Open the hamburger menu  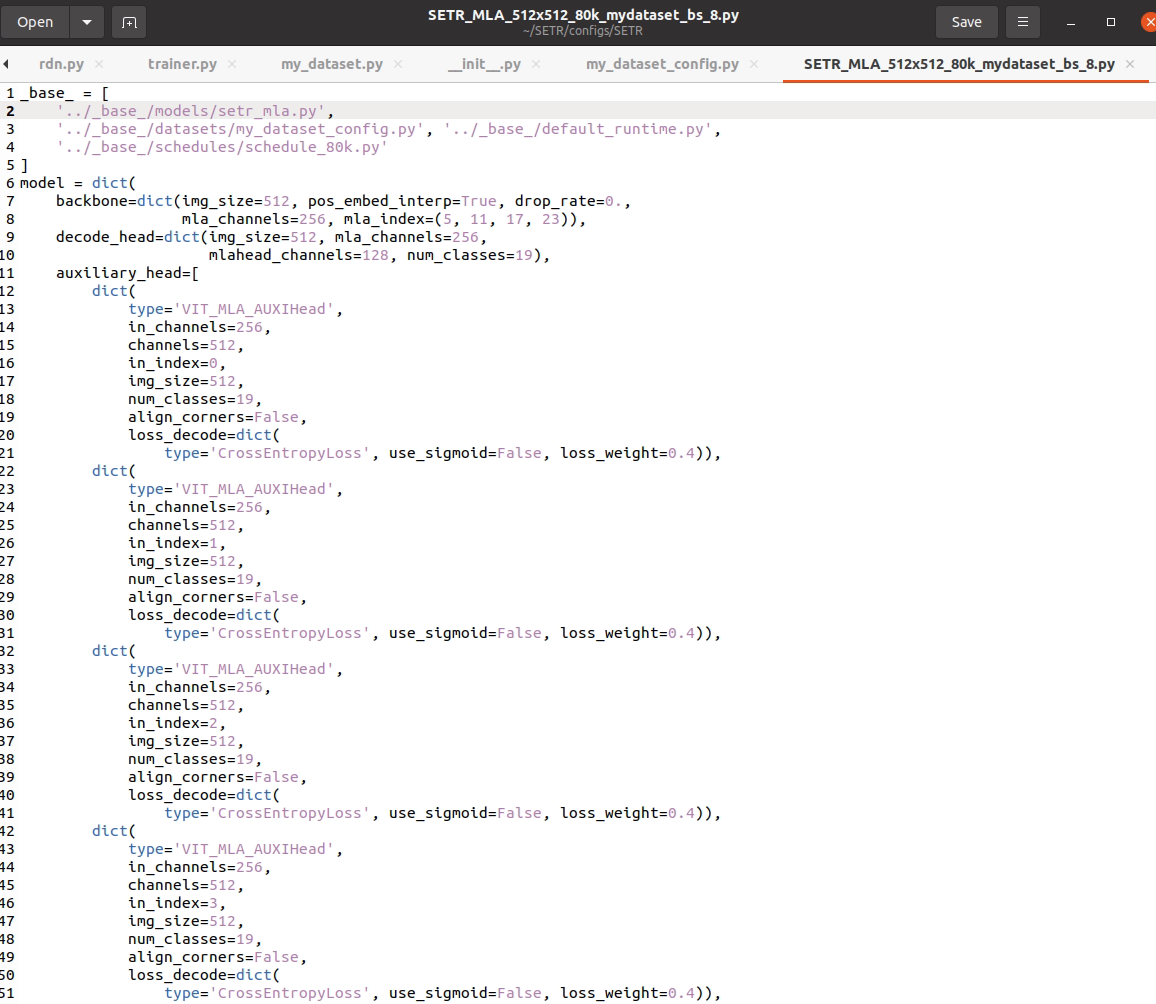(1022, 21)
